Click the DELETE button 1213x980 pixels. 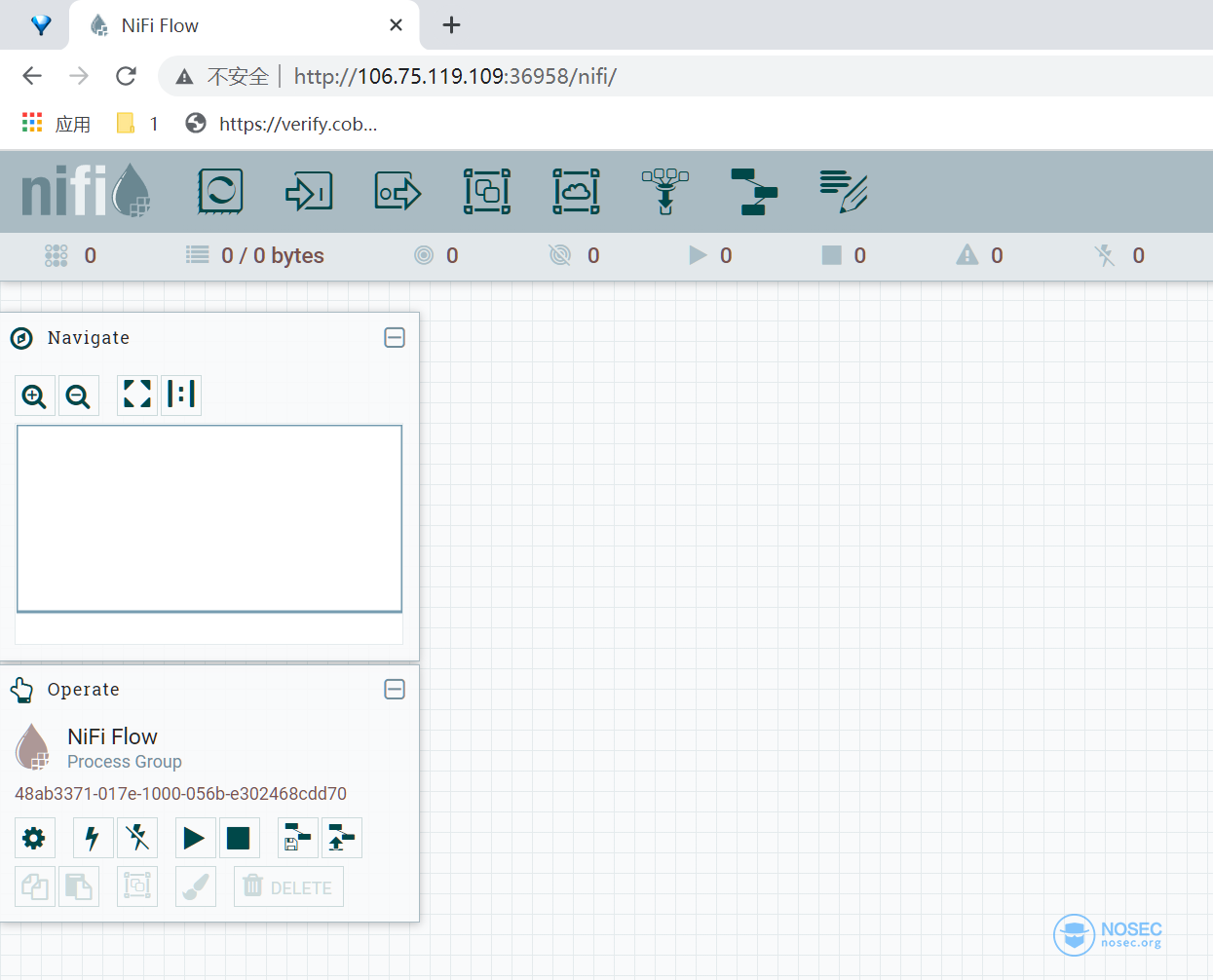[288, 886]
